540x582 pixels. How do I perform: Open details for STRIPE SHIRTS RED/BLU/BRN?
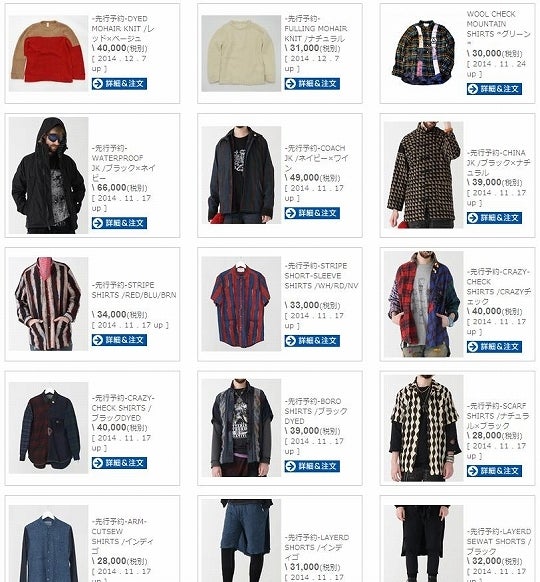pyautogui.click(x=119, y=340)
